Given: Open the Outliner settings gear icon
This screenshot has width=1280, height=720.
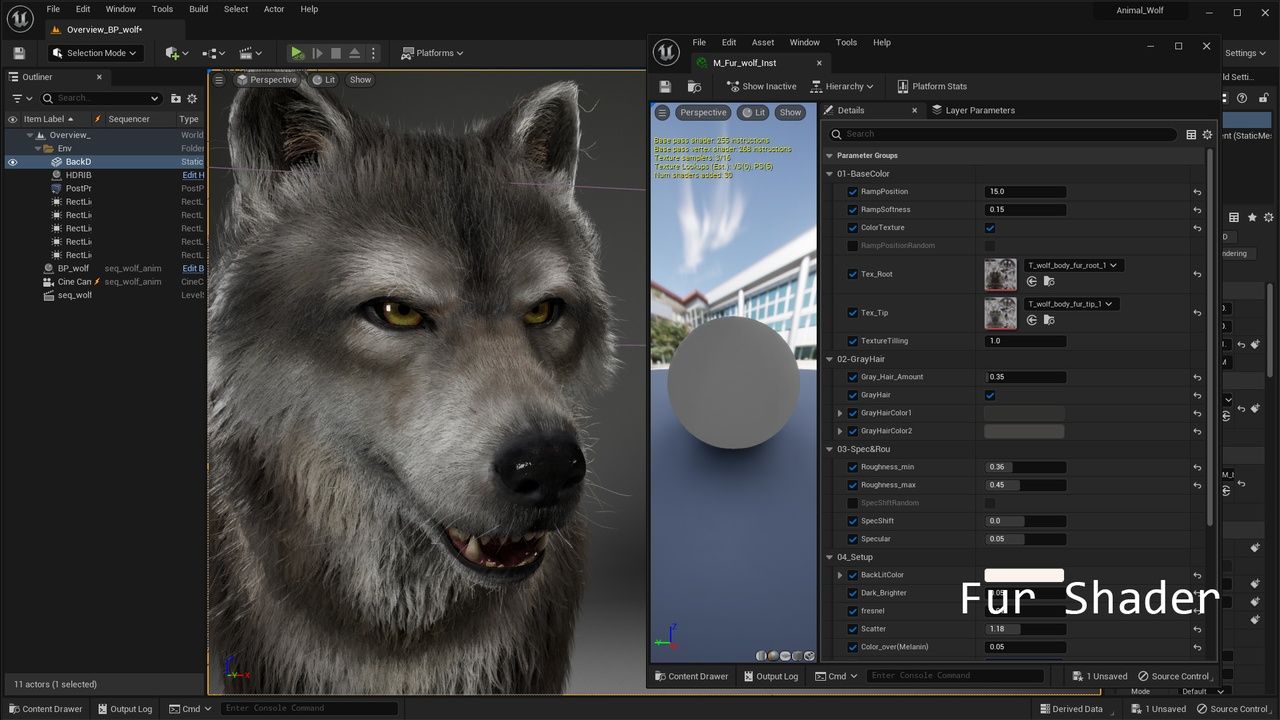Looking at the screenshot, I should [192, 98].
